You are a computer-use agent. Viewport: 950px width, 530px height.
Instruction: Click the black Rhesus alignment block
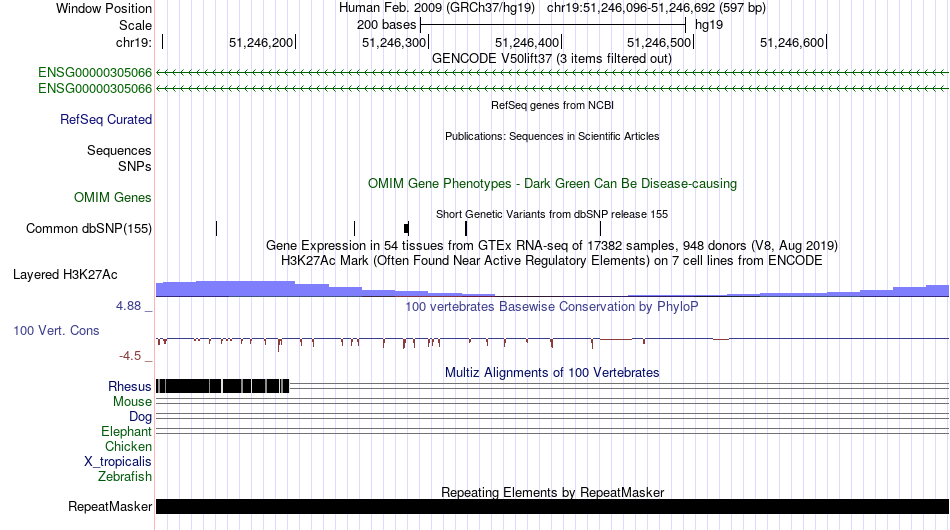[222, 386]
